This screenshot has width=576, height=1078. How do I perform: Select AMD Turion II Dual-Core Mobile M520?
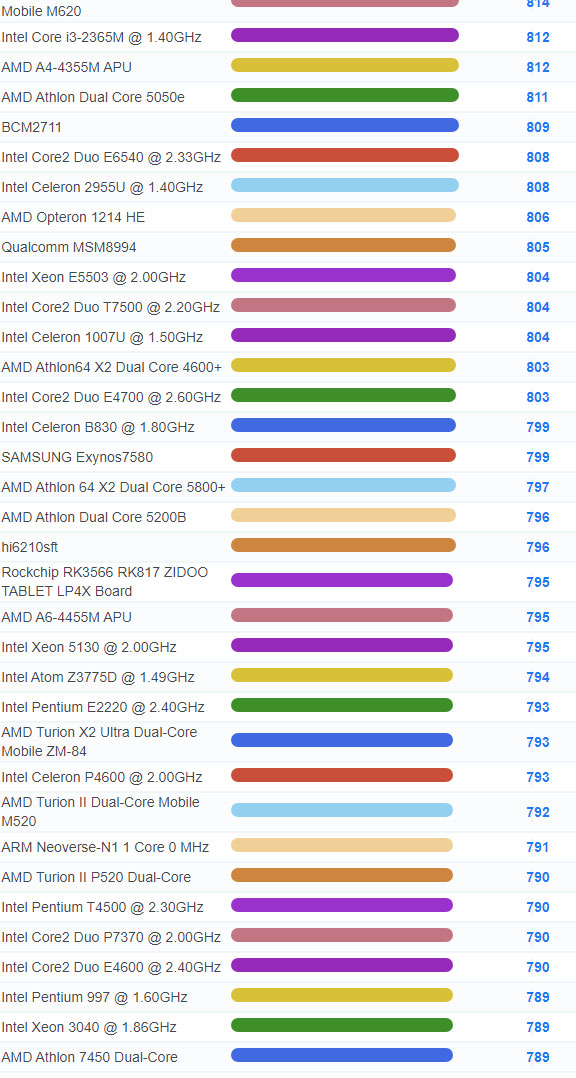100,812
